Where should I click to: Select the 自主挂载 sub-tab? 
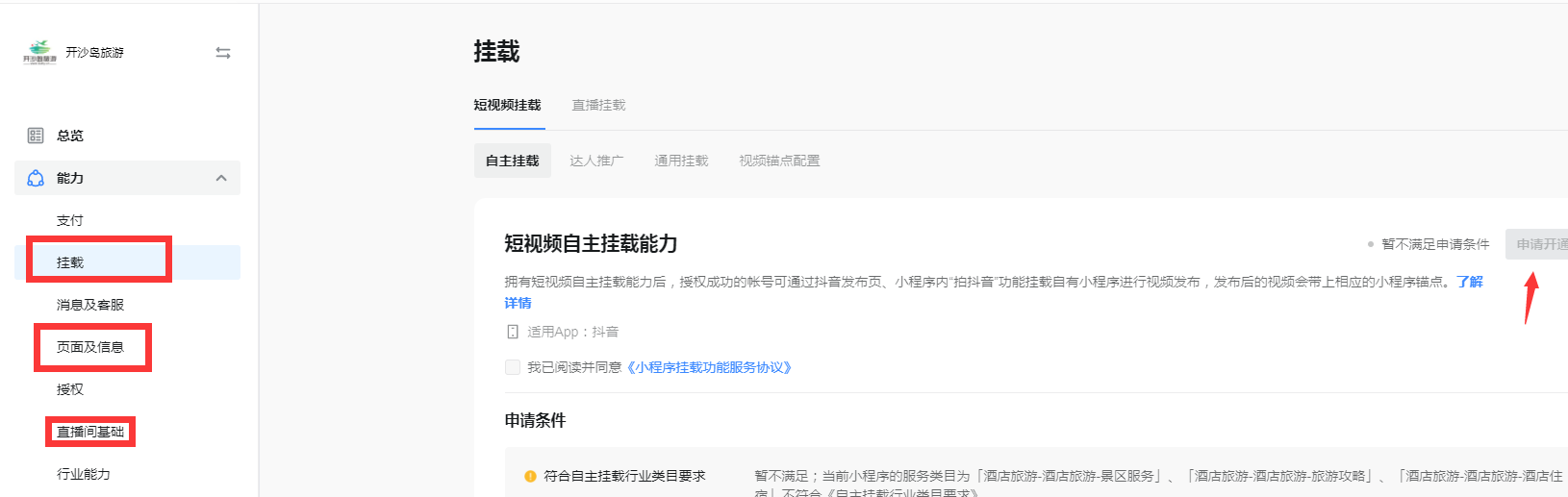[512, 161]
